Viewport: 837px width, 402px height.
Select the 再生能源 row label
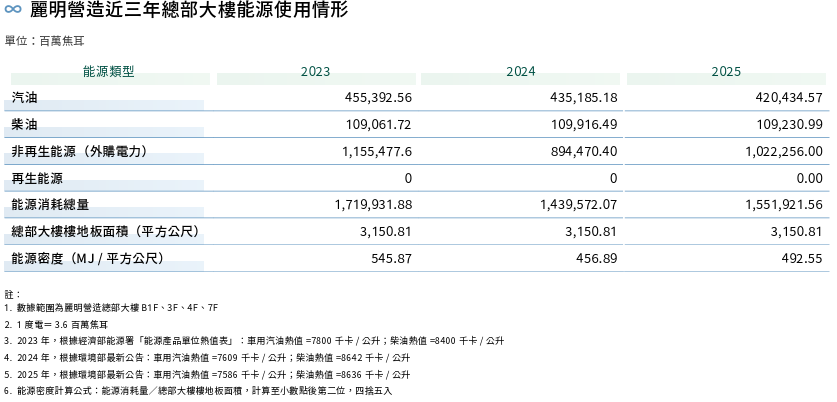click(37, 178)
